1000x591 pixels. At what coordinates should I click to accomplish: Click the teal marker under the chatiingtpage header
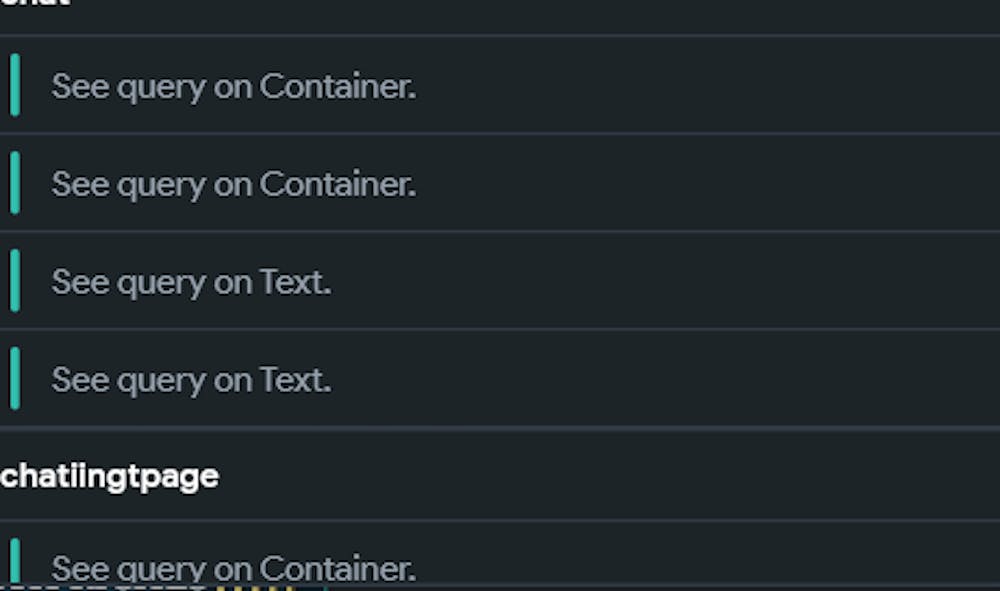click(15, 562)
